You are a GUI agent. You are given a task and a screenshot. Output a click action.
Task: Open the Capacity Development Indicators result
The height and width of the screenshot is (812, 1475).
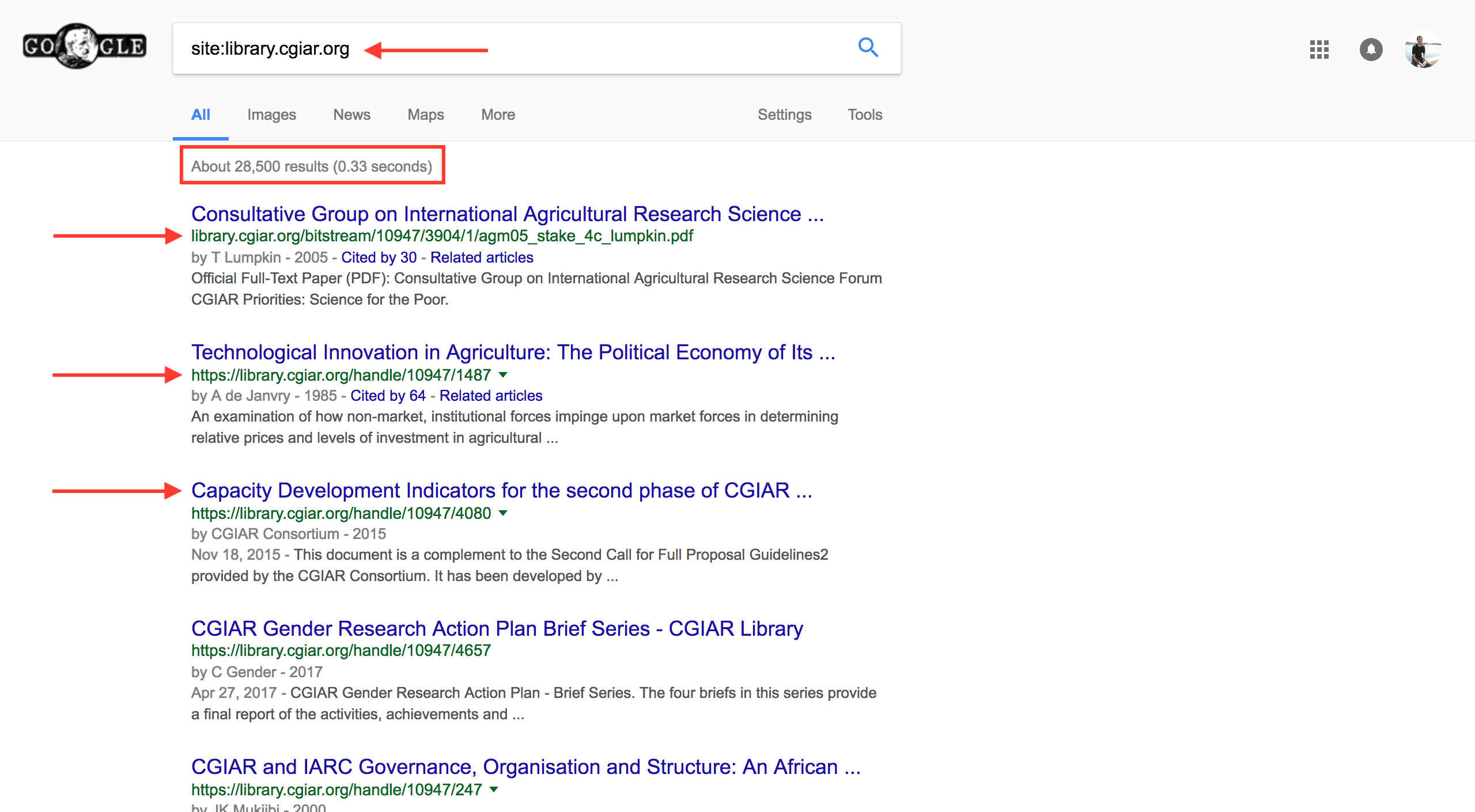(502, 490)
